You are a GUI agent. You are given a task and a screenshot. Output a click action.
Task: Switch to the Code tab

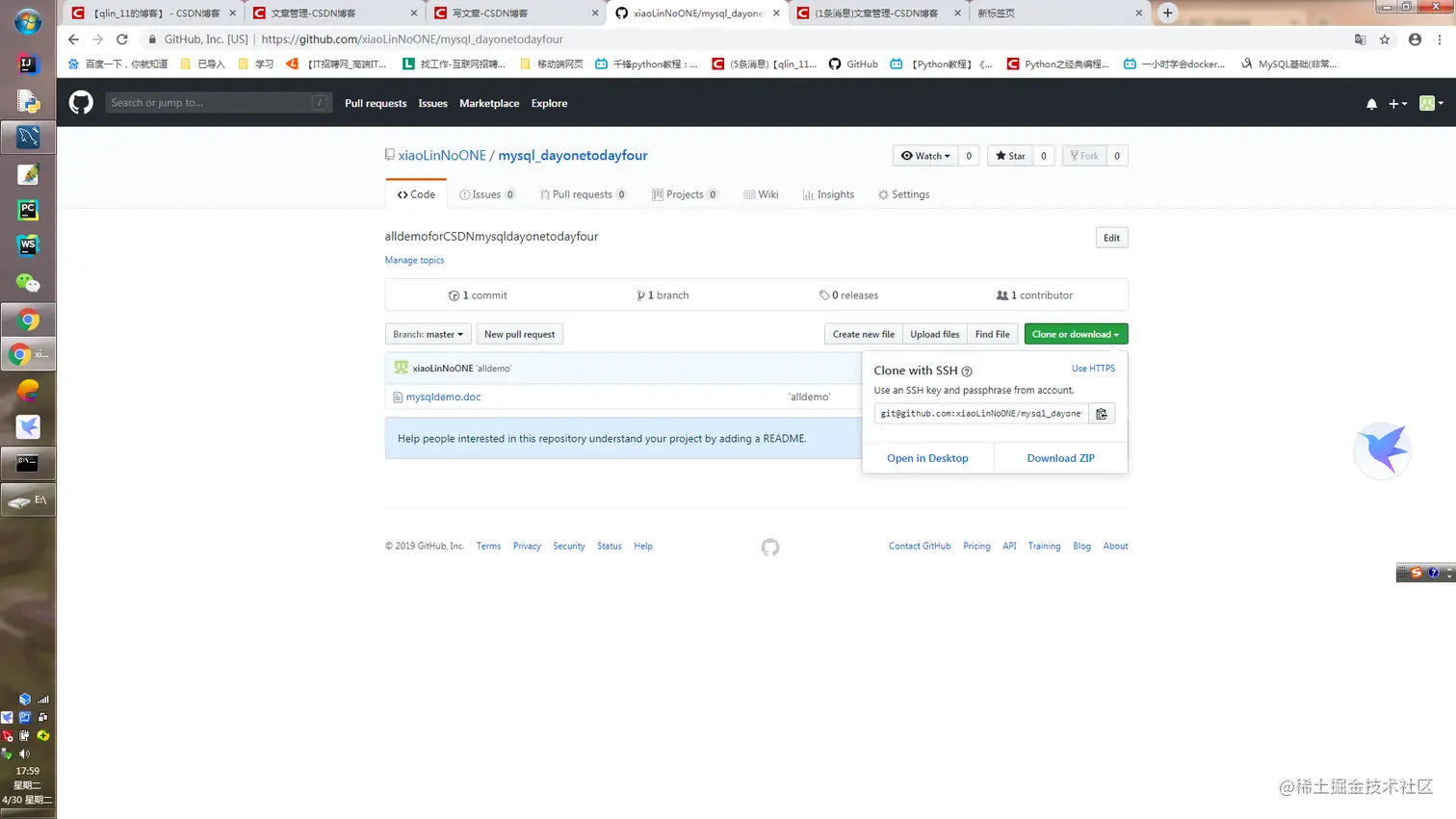click(x=416, y=194)
